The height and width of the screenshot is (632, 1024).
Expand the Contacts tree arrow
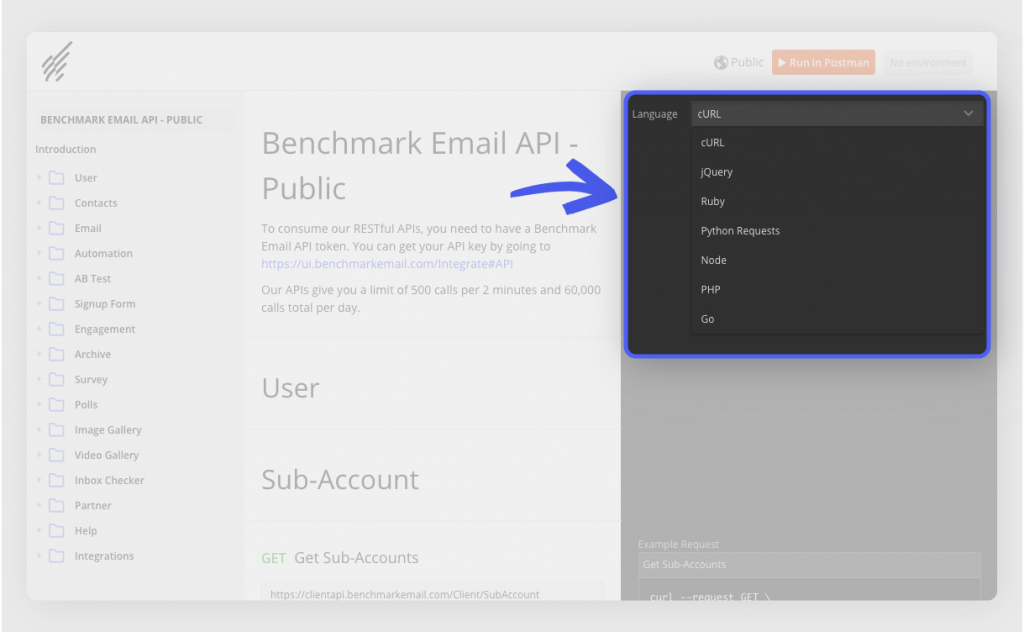point(39,202)
